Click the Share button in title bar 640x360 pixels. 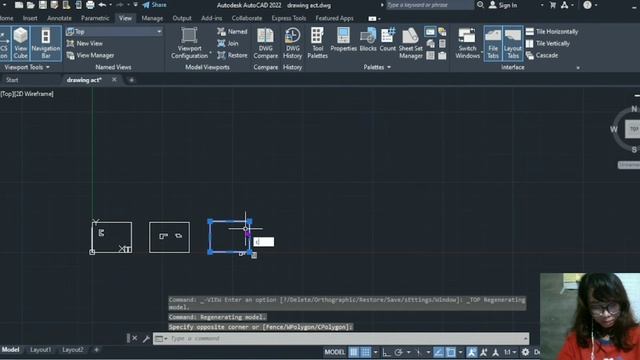(154, 5)
